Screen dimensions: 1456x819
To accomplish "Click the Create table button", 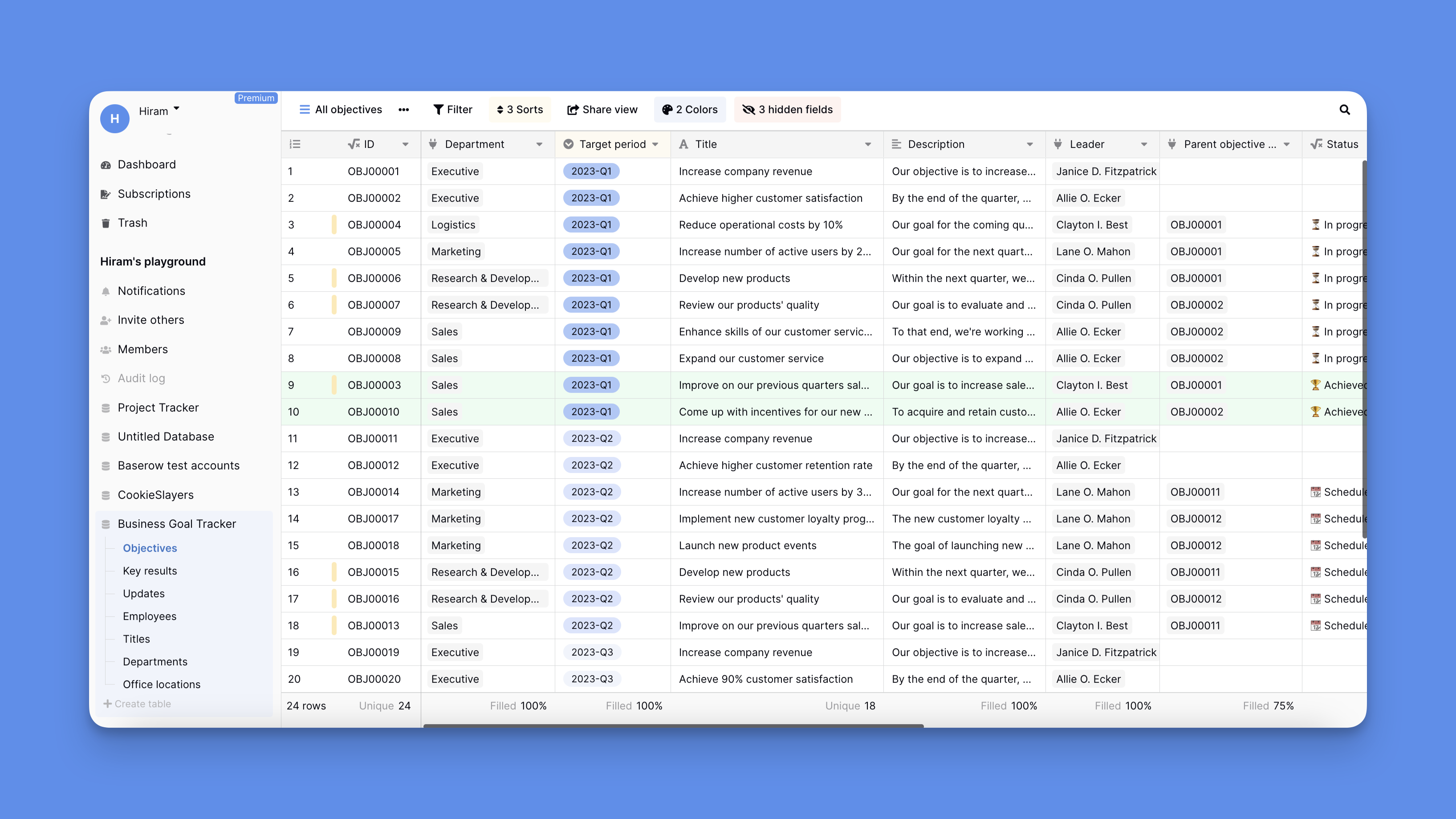I will click(x=137, y=704).
